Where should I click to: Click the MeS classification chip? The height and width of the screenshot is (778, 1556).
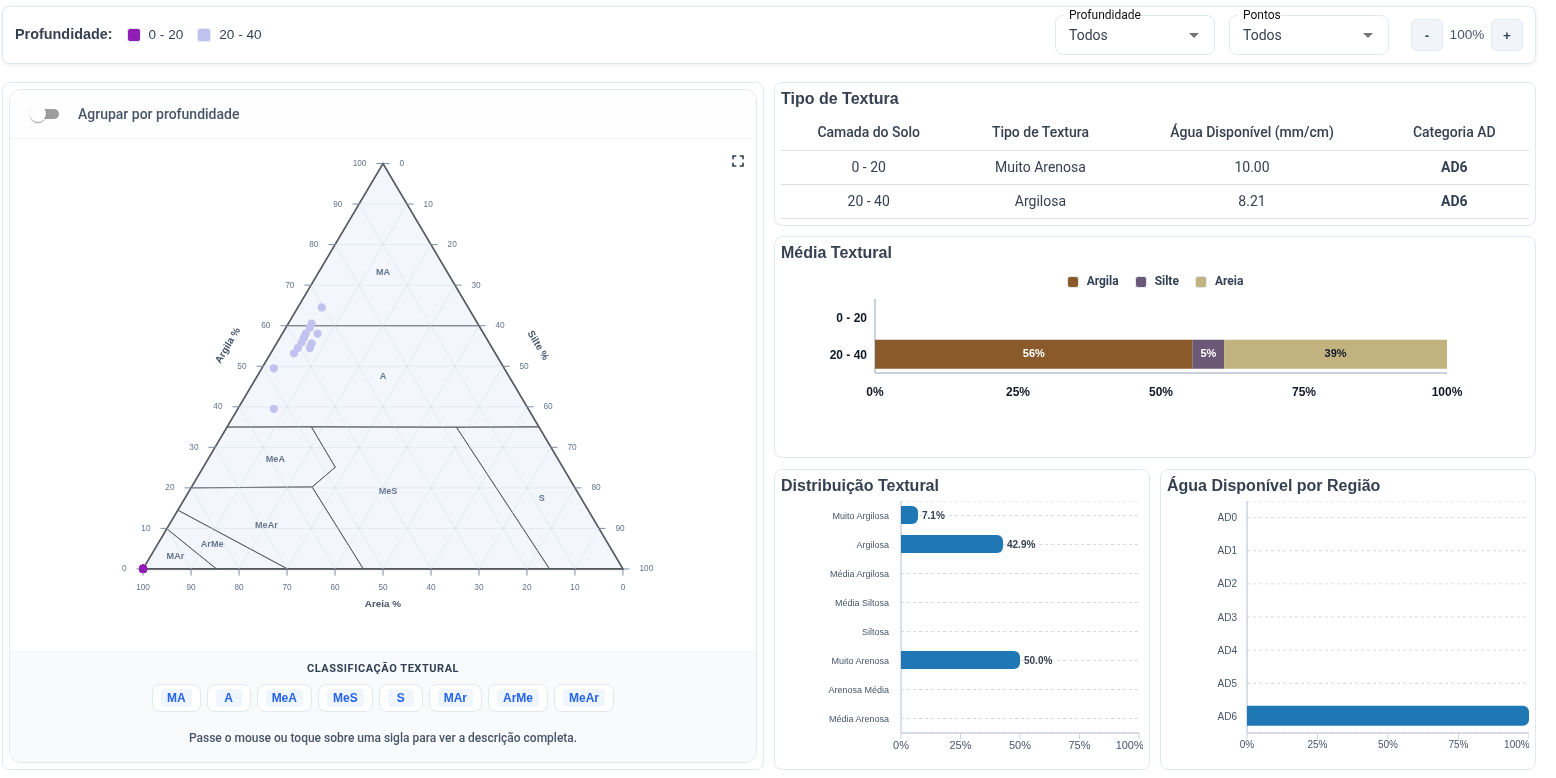345,698
